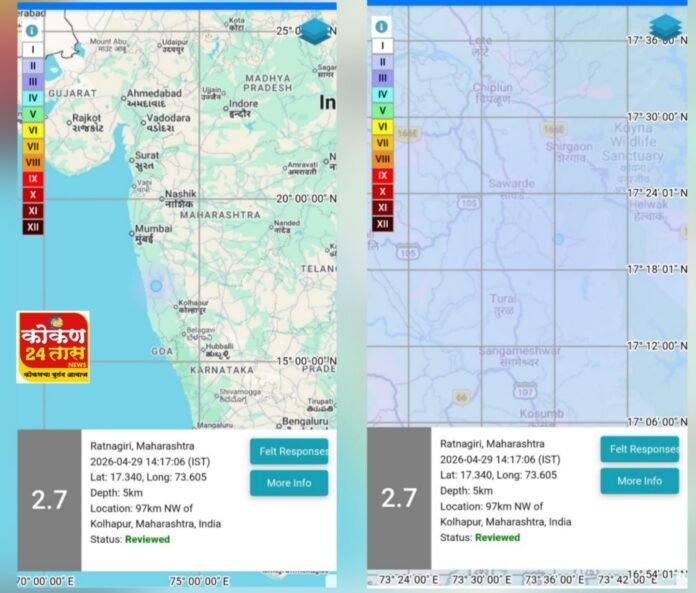Open the layers icon on left map
Screen dimensions: 696x593
(x=316, y=31)
